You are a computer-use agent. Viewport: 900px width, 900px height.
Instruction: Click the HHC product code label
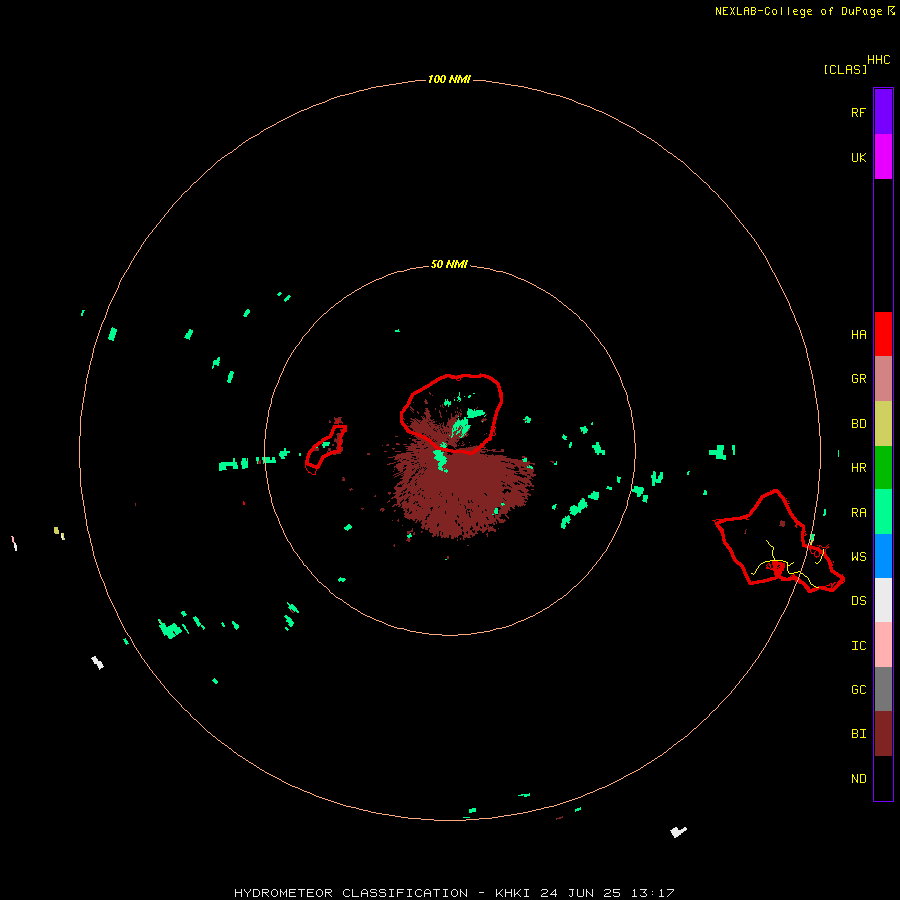click(879, 59)
